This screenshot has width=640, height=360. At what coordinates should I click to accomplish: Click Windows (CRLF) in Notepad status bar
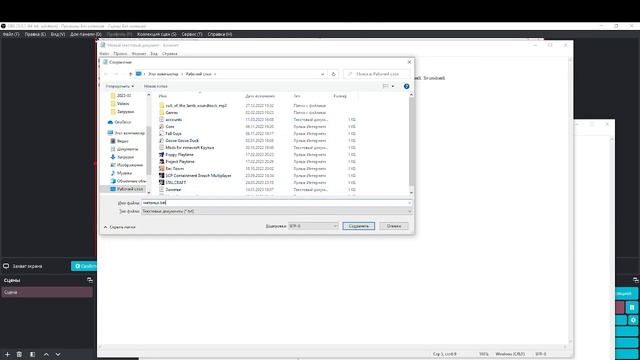[510, 354]
